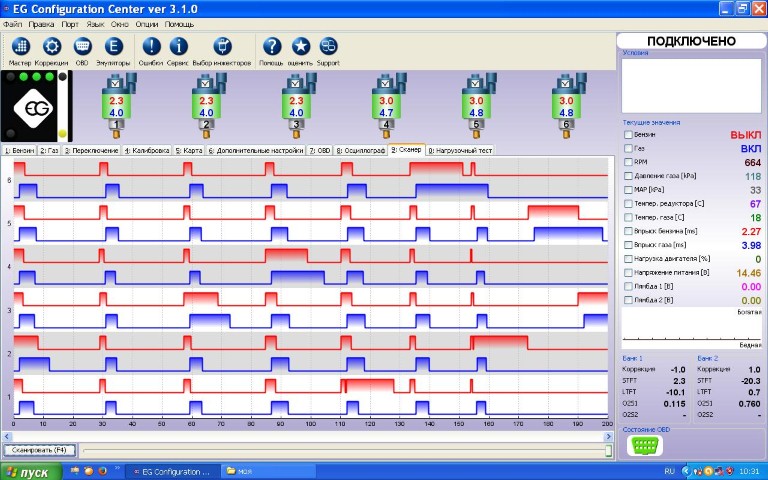The image size is (768, 480).
Task: Open the Ошибки errors icon
Action: [150, 46]
